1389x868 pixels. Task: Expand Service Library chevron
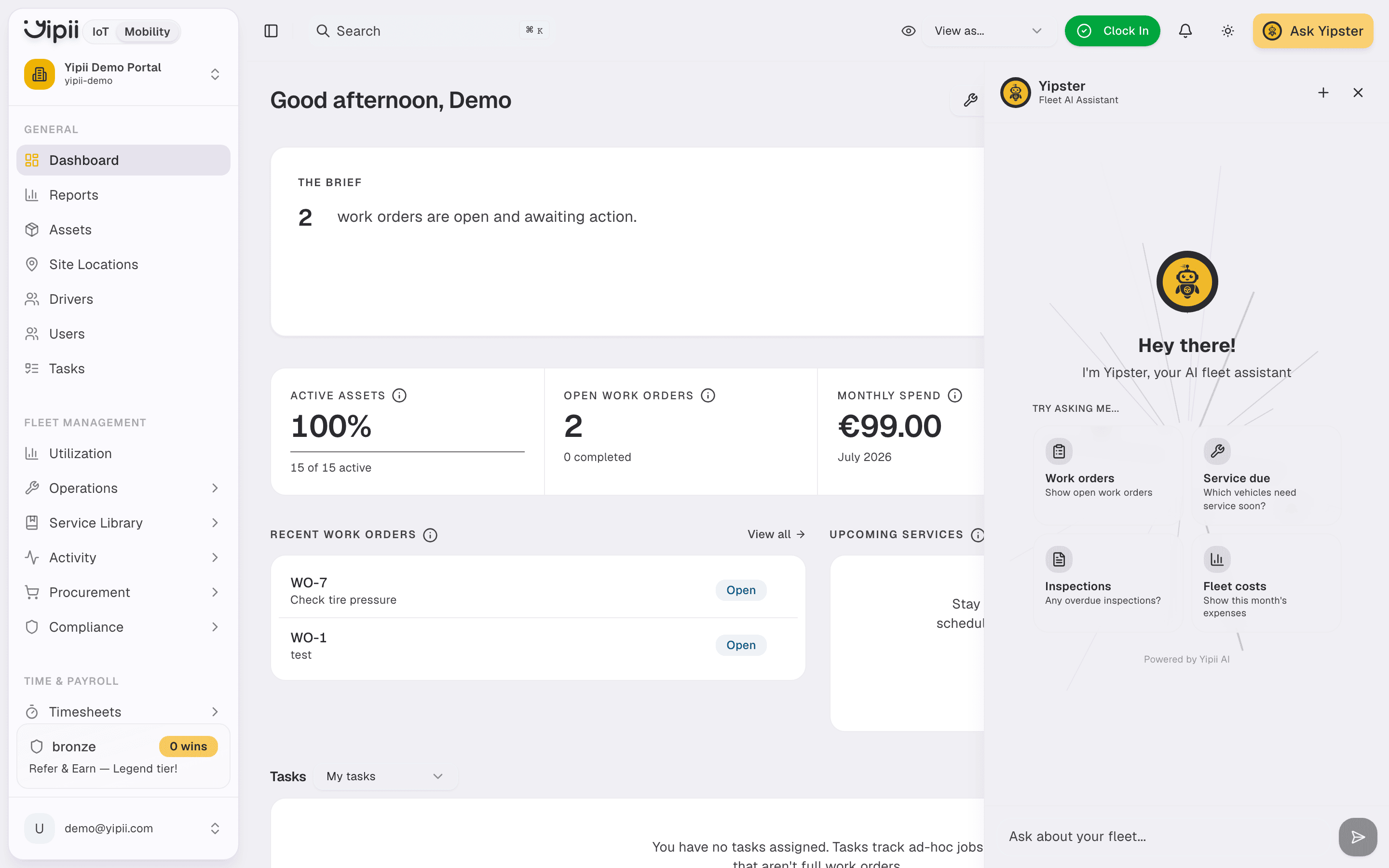click(215, 523)
